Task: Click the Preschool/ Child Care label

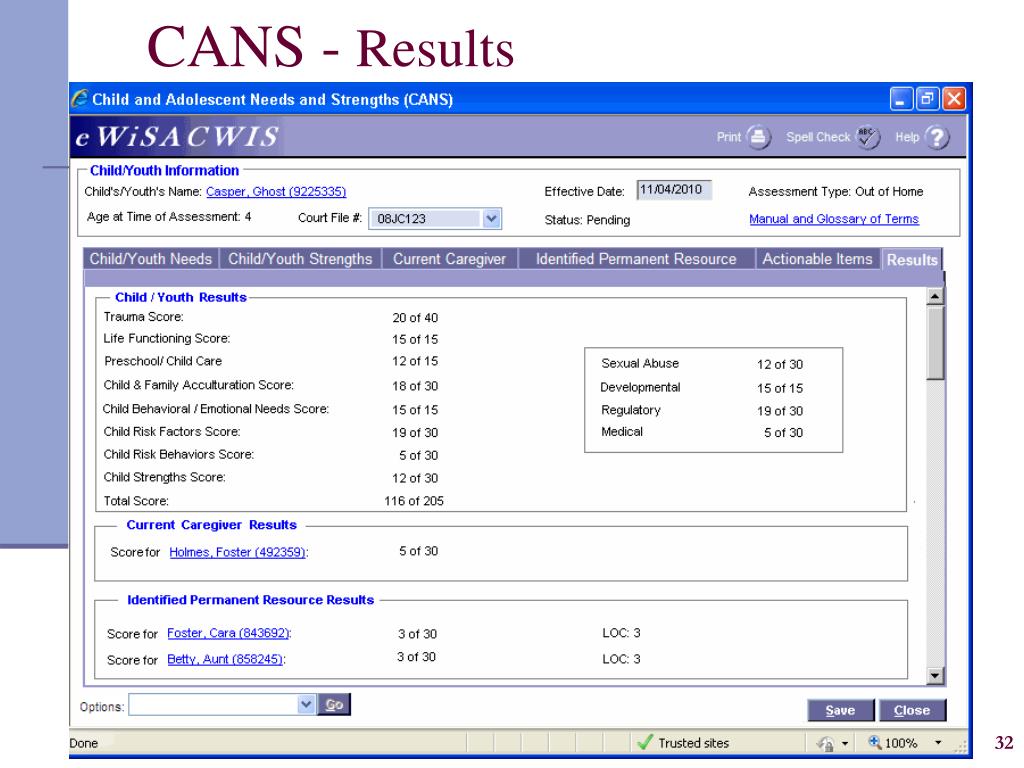Action: (163, 361)
